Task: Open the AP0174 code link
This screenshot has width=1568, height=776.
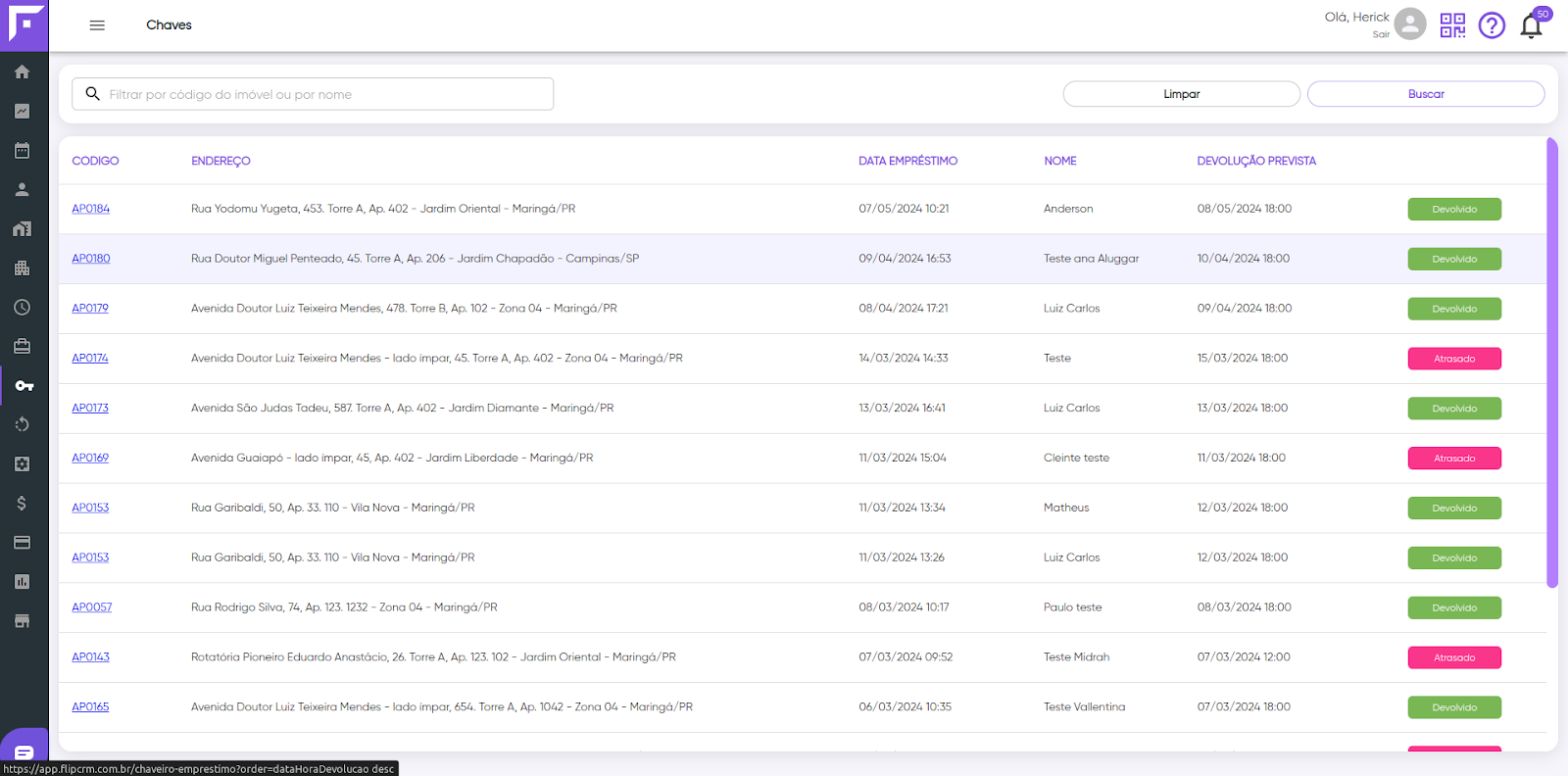Action: [x=90, y=358]
